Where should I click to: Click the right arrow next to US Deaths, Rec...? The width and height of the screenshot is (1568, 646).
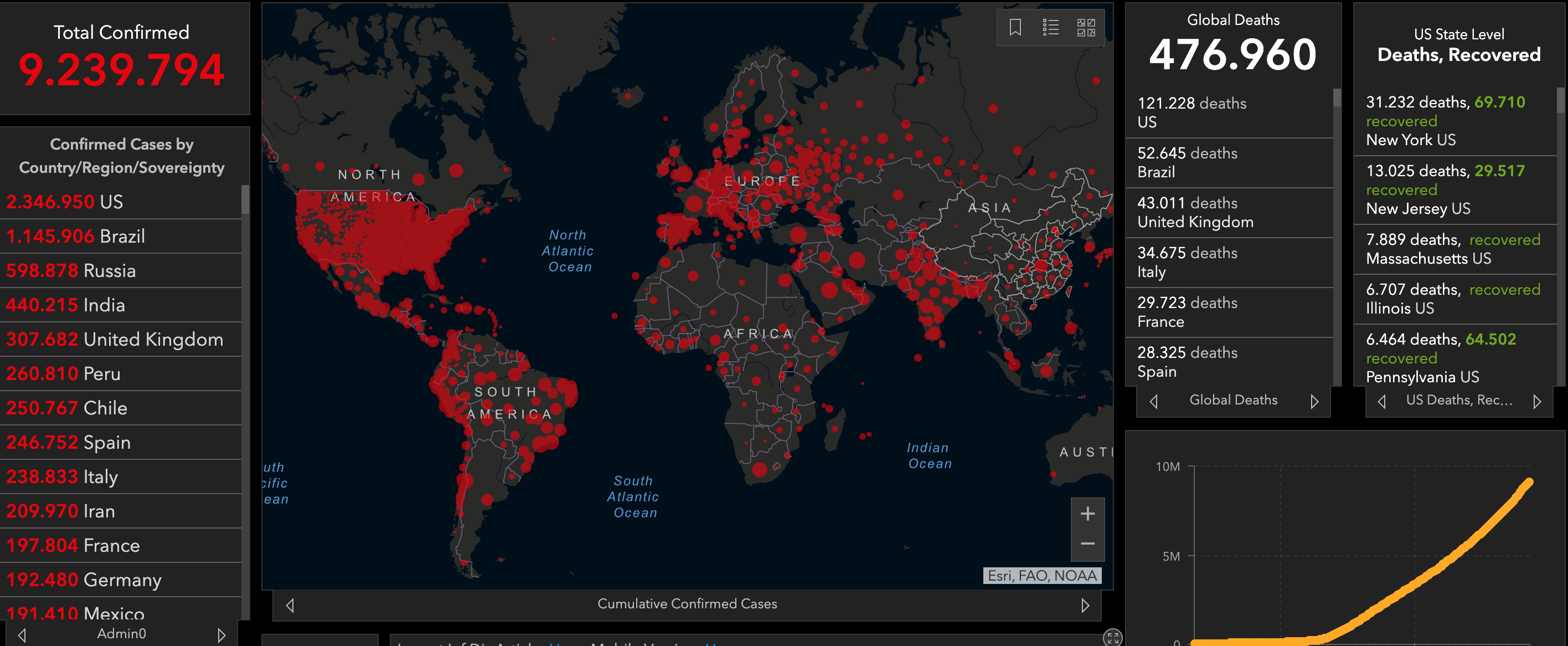click(1537, 401)
